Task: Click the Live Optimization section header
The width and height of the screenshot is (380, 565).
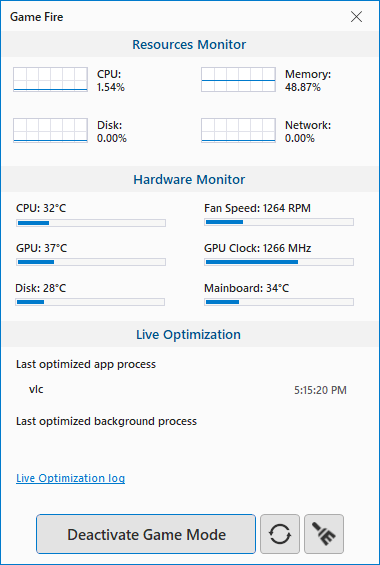Action: click(189, 334)
